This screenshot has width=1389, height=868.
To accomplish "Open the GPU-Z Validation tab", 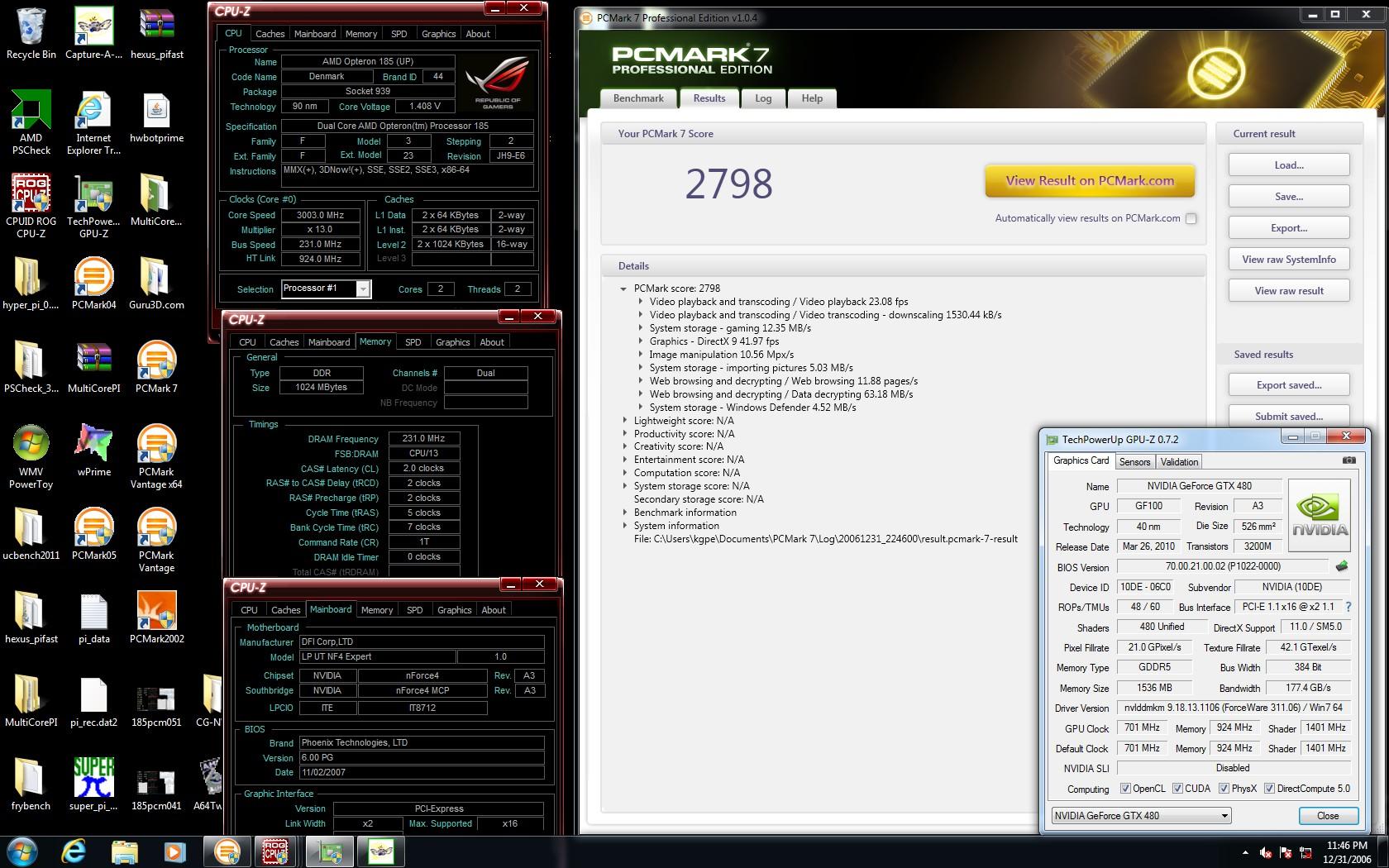I will tap(1179, 462).
